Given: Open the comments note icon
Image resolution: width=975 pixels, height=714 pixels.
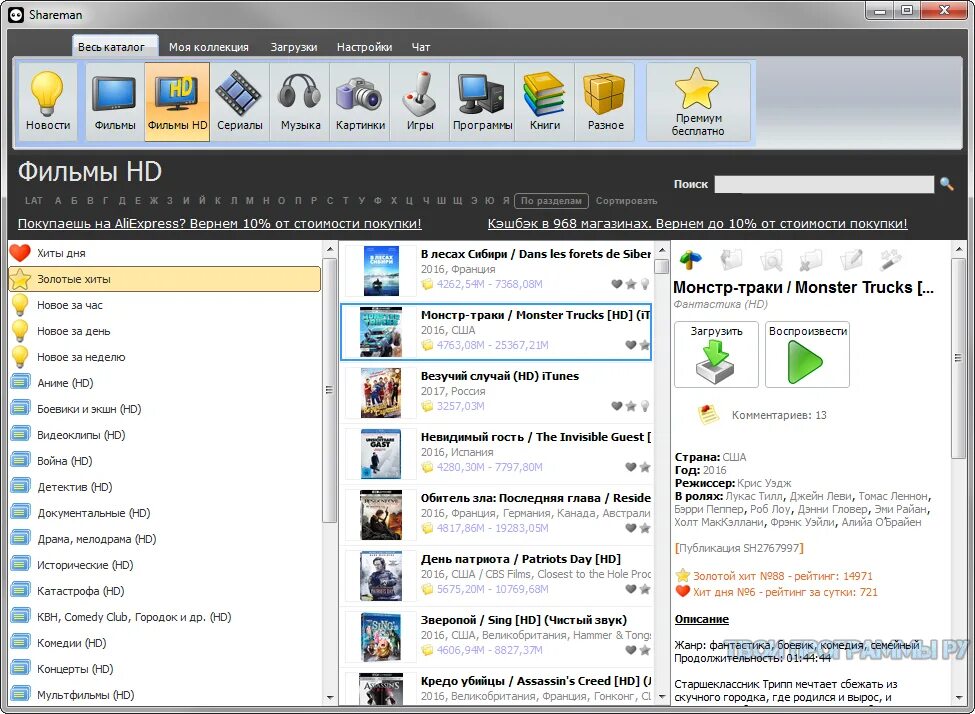Looking at the screenshot, I should 708,414.
